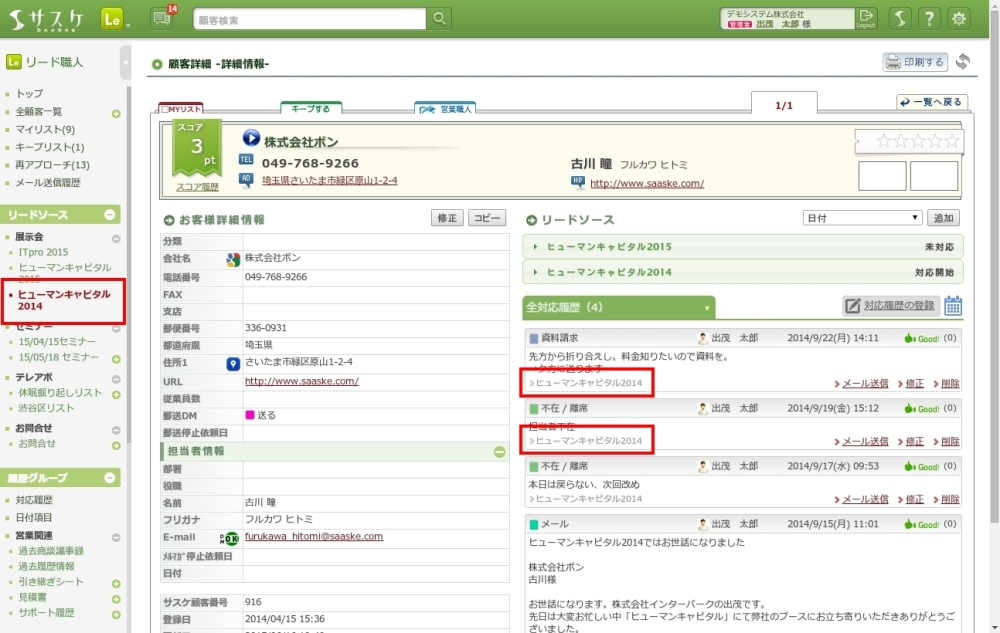Click the customer search input field
1000x633 pixels.
[x=309, y=19]
